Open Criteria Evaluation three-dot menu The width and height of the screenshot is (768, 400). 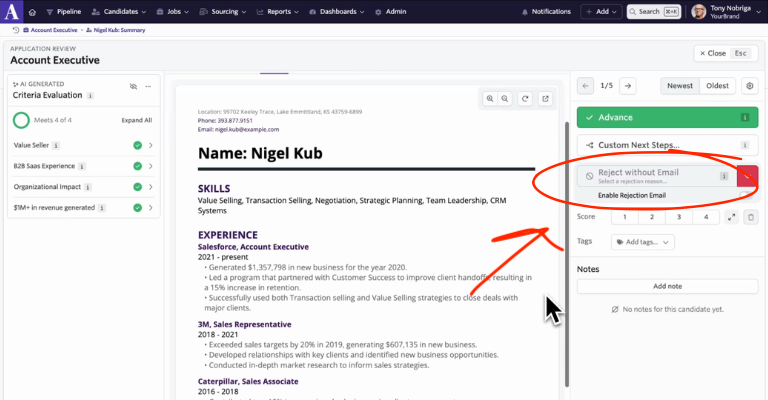pyautogui.click(x=148, y=87)
